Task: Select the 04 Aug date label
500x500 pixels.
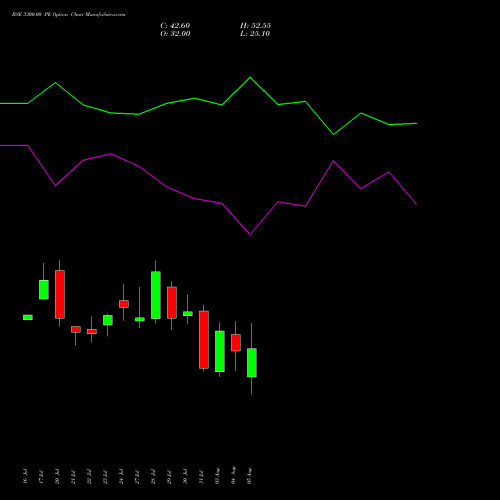Action: (233, 475)
